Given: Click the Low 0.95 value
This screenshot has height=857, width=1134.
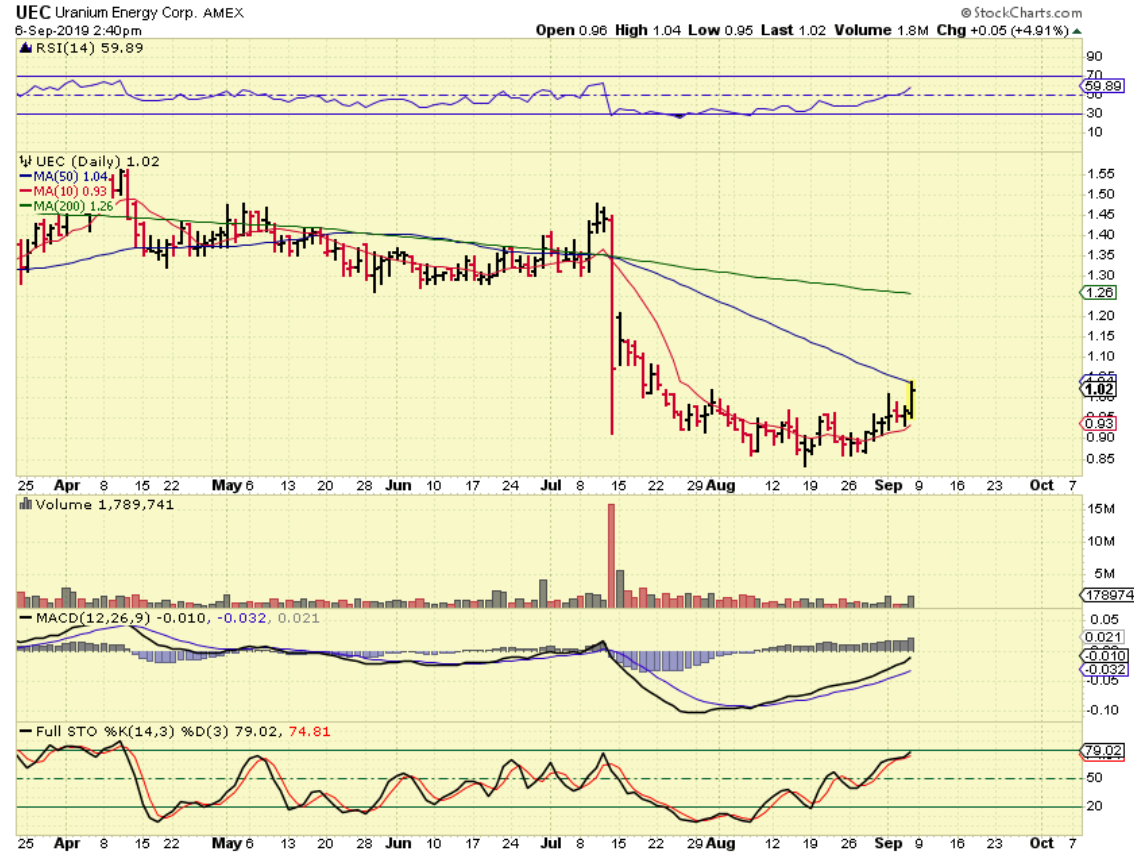Looking at the screenshot, I should tap(720, 30).
